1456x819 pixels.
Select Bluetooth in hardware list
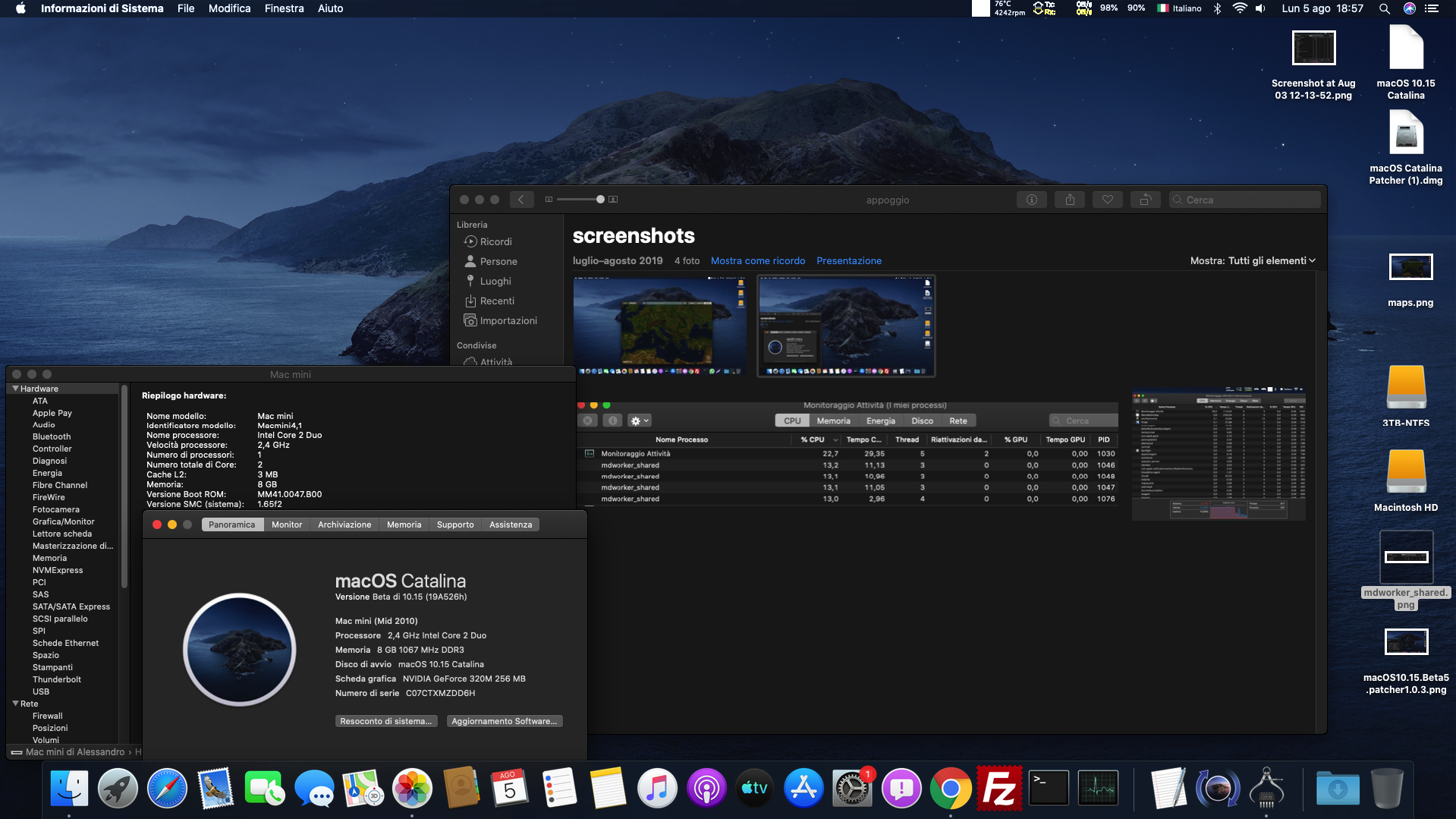52,436
